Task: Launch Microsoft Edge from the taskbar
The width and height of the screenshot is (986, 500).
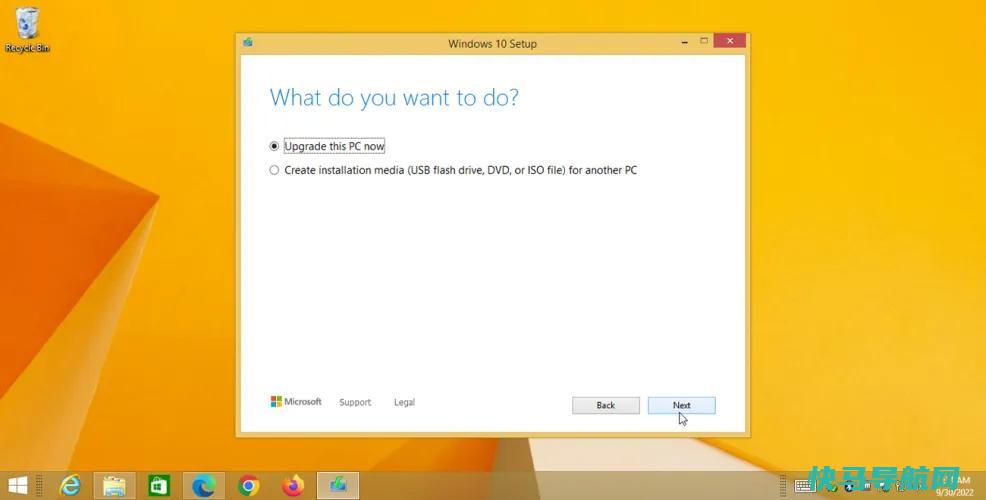Action: coord(204,486)
